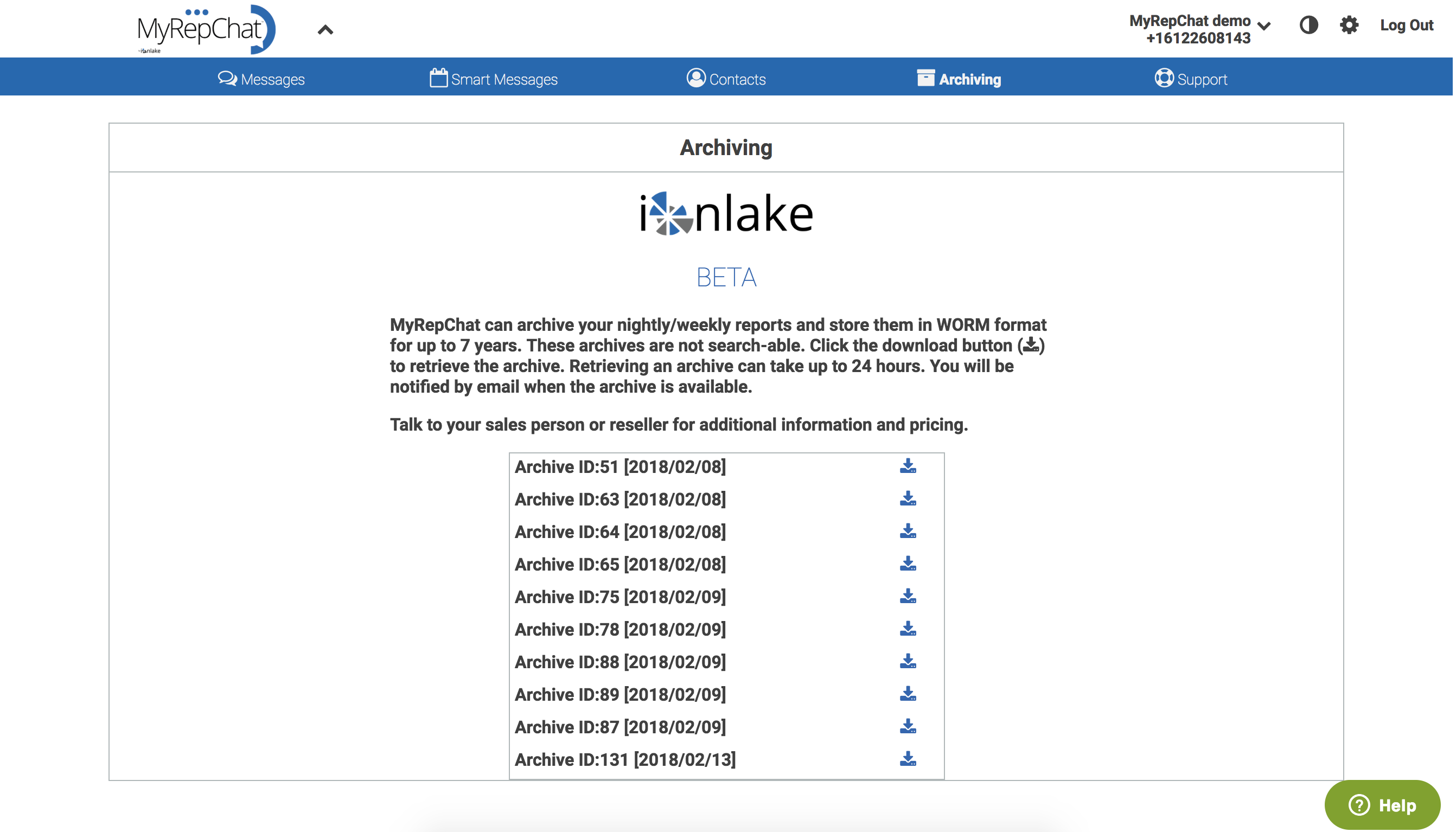Select the row 'Archive ID:88 [2018/02/09]'
The height and width of the screenshot is (832, 1456).
tap(727, 662)
